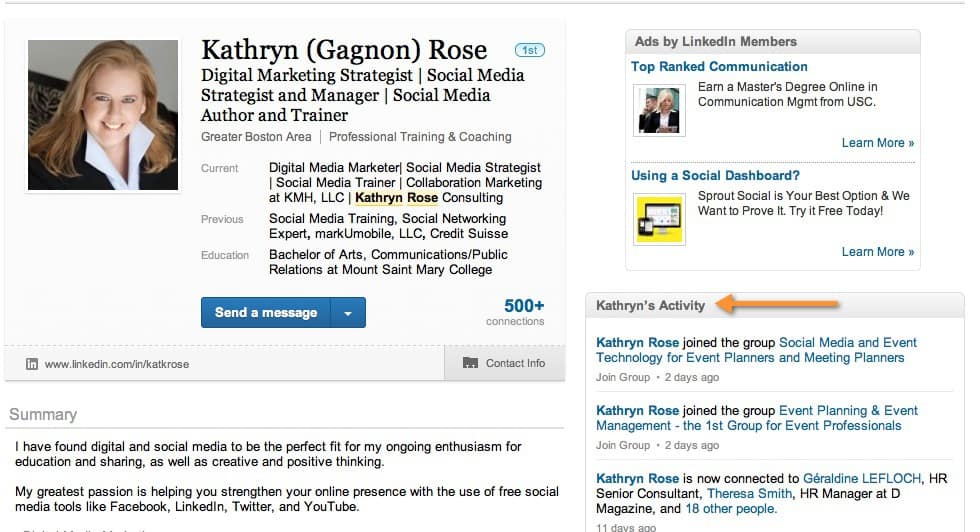980x532 pixels.
Task: Click the Contact Info card icon
Action: point(470,363)
